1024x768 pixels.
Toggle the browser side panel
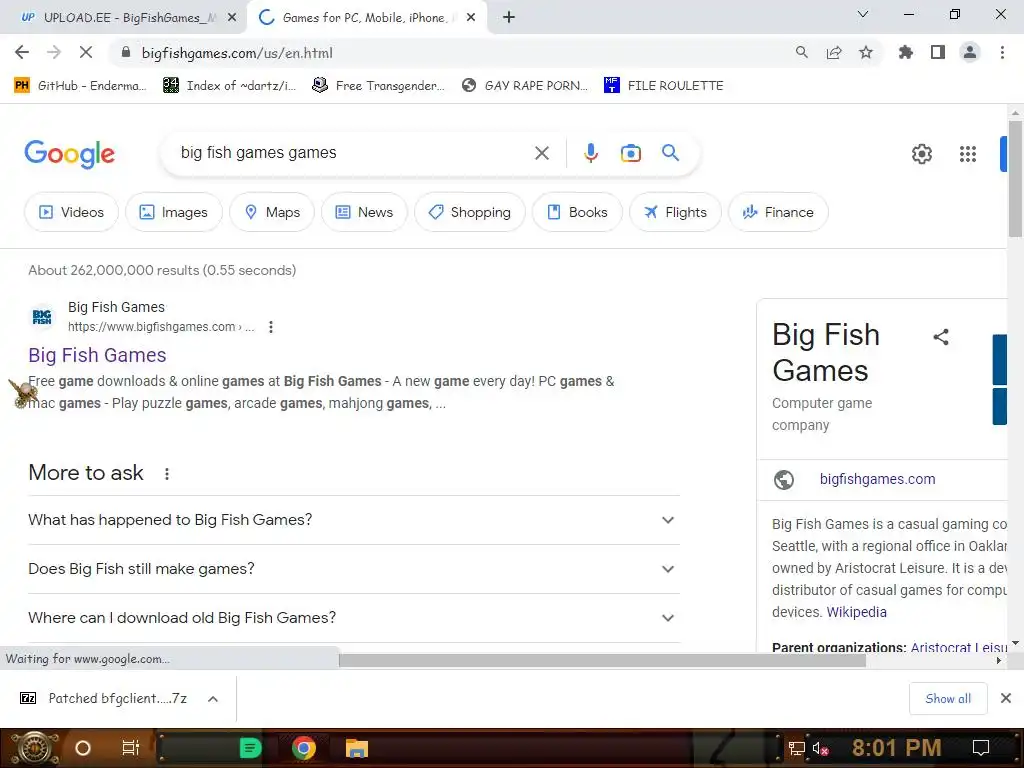(x=938, y=52)
